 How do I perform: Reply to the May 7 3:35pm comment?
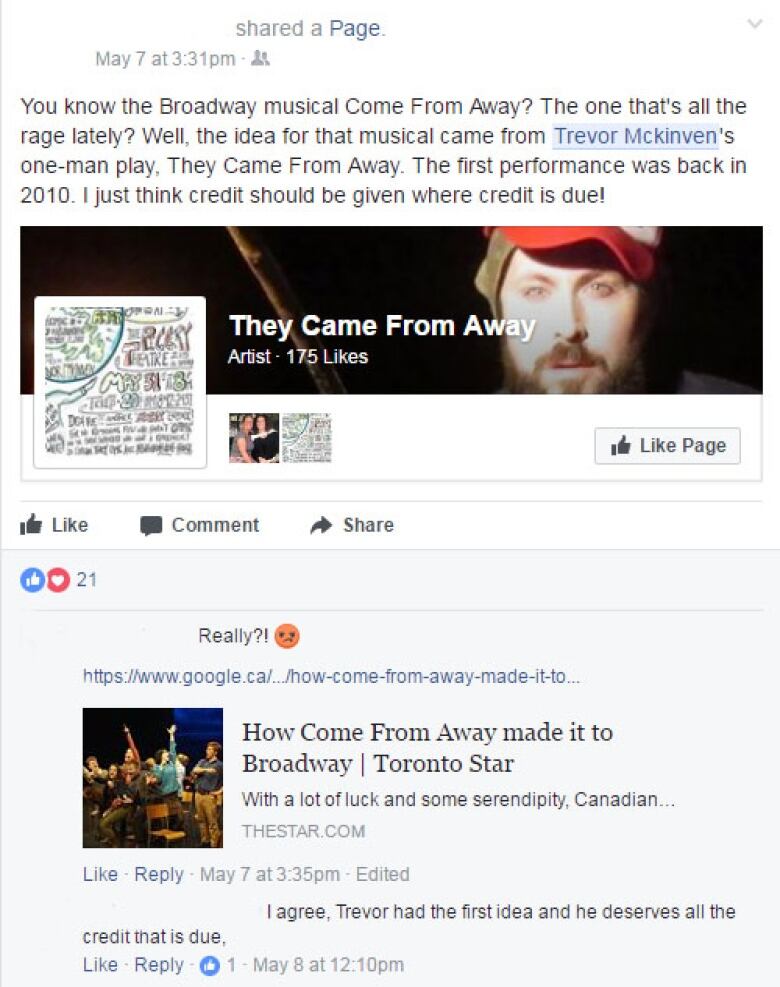pyautogui.click(x=159, y=874)
